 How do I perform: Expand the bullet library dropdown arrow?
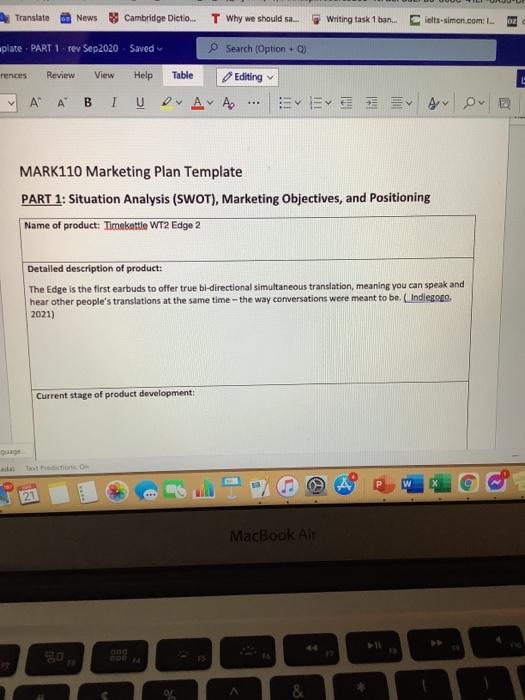tap(298, 104)
